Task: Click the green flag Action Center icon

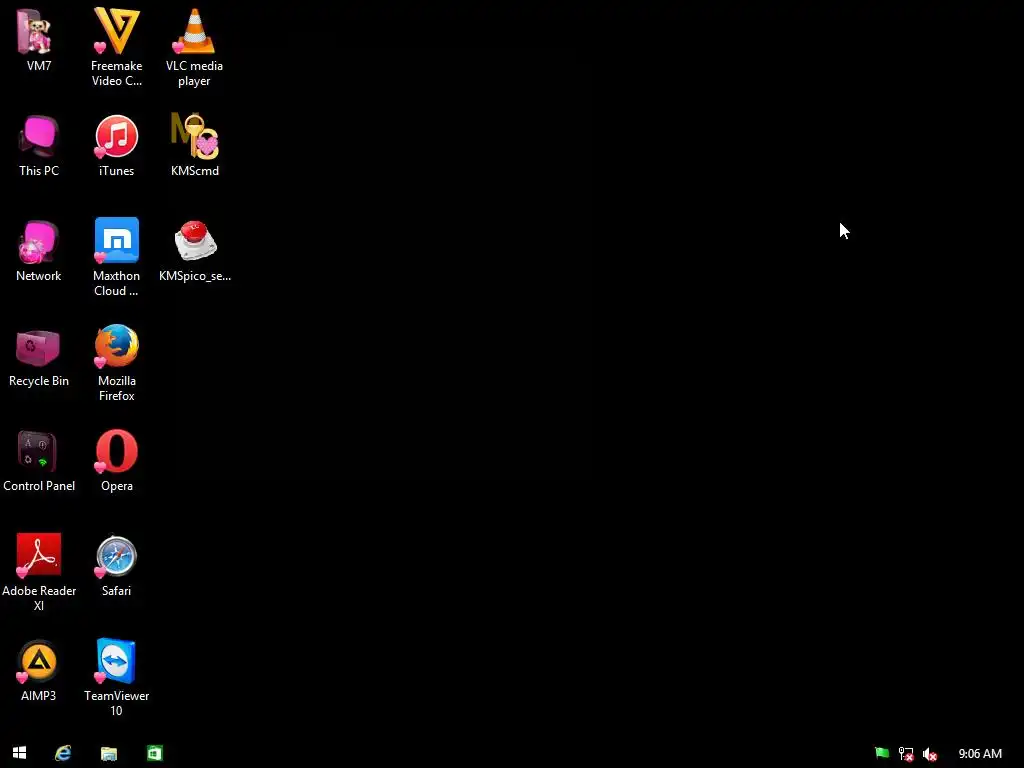Action: (882, 754)
